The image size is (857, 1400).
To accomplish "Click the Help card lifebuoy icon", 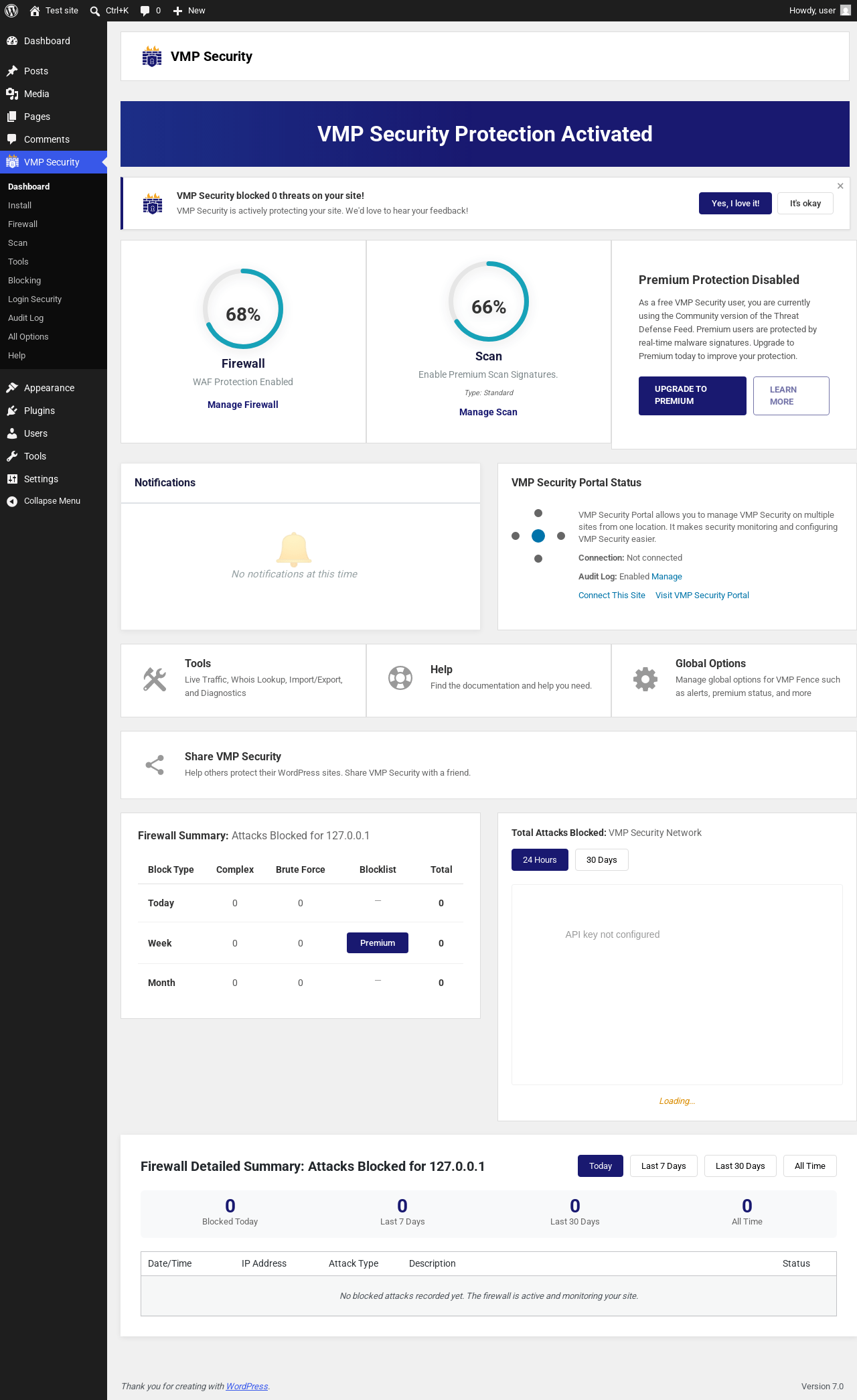I will [x=400, y=678].
